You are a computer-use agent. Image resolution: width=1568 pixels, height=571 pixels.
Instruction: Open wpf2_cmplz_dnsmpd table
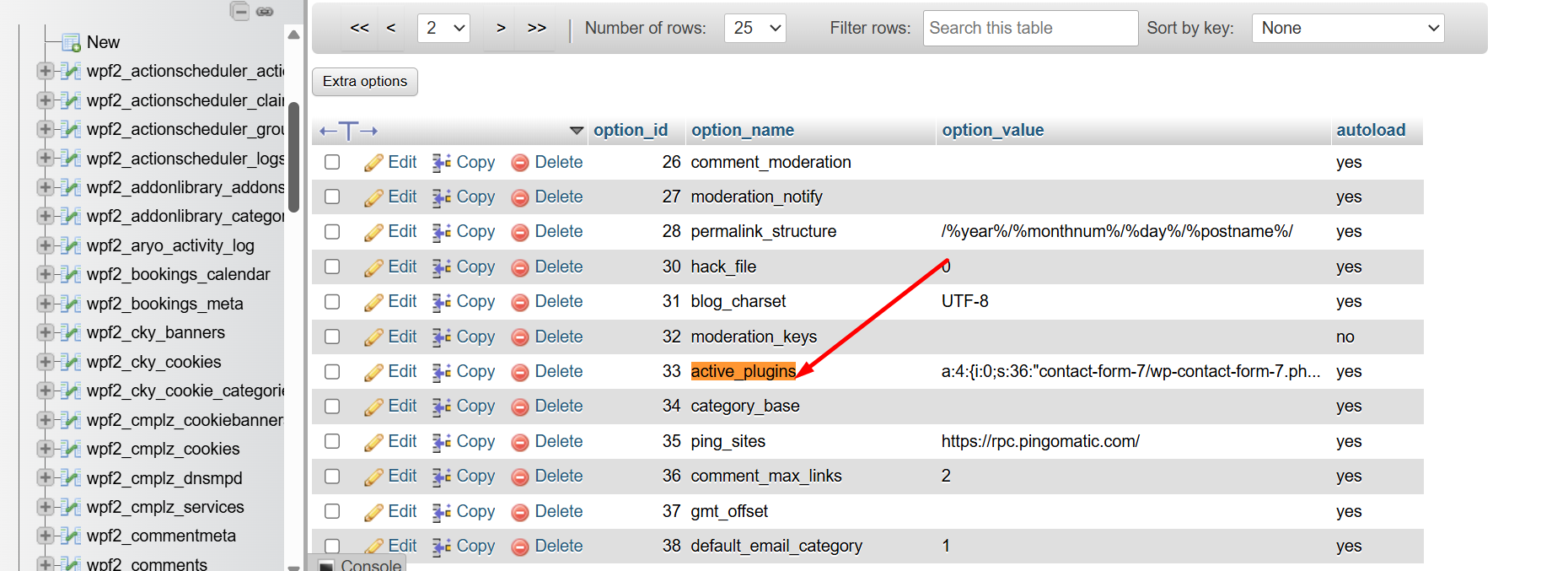point(164,478)
